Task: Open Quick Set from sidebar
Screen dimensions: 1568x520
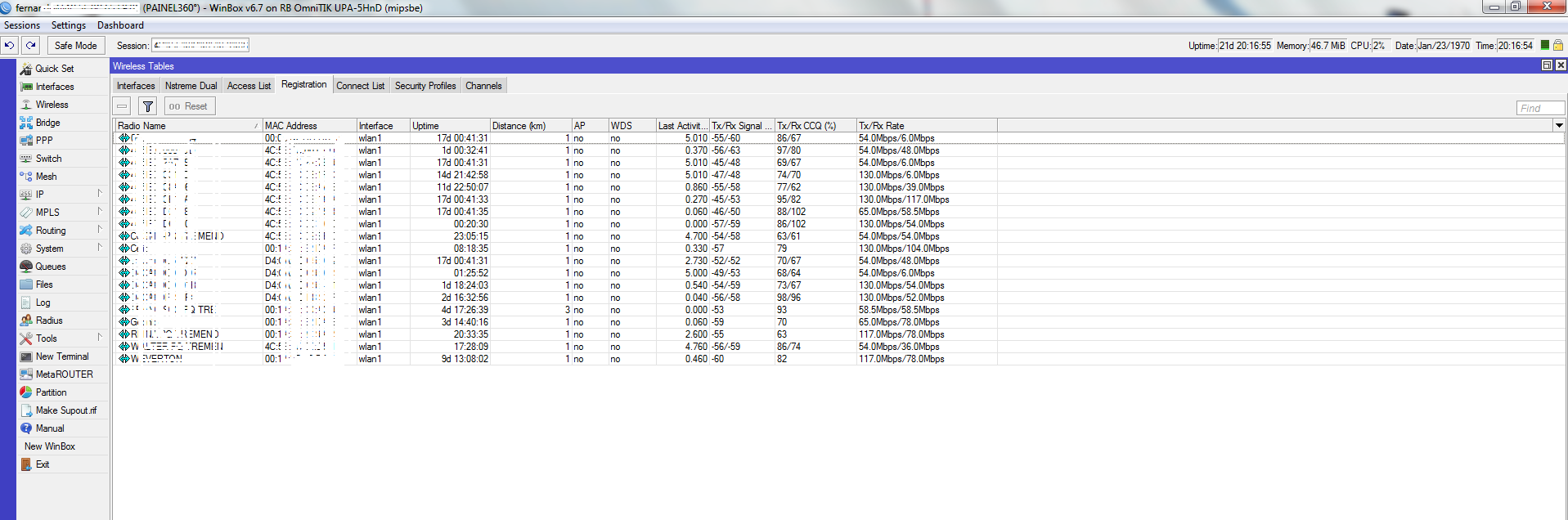Action: click(x=54, y=69)
